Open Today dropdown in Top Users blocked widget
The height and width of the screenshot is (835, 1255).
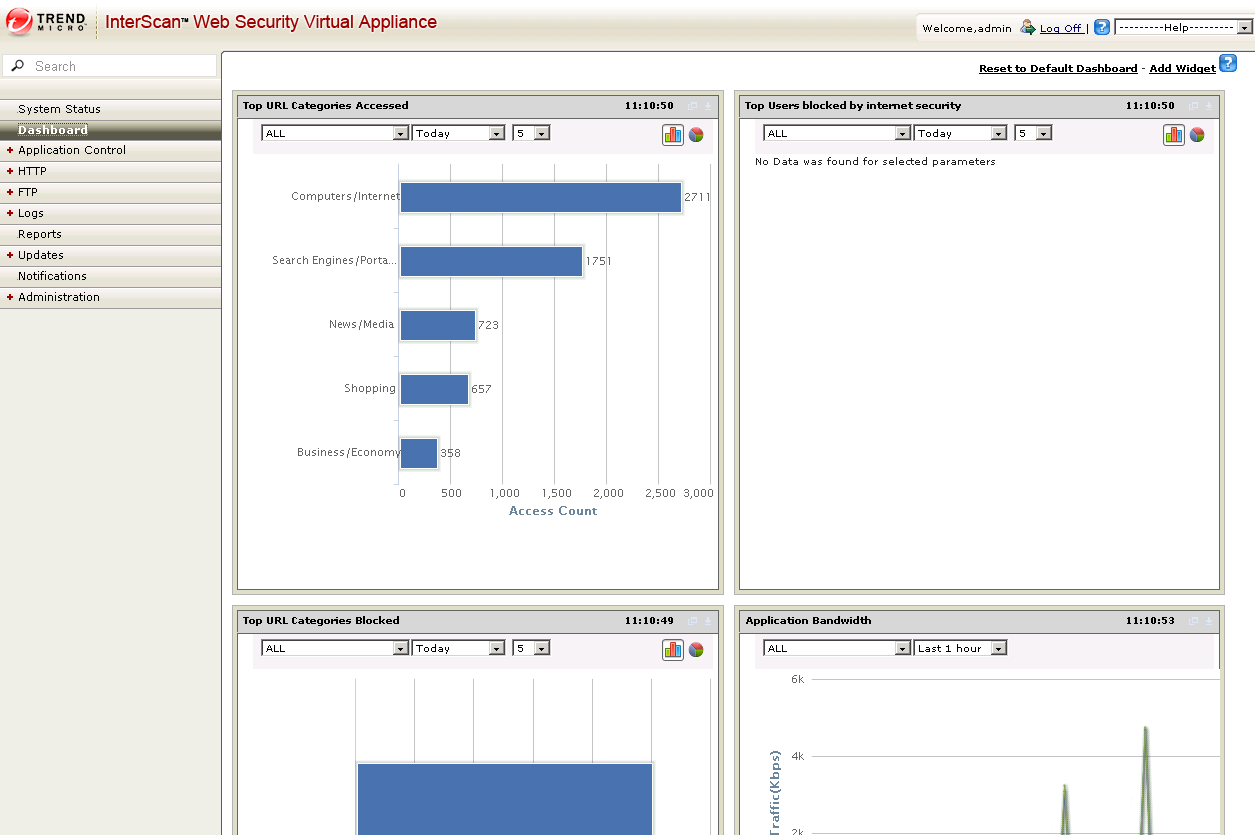960,133
